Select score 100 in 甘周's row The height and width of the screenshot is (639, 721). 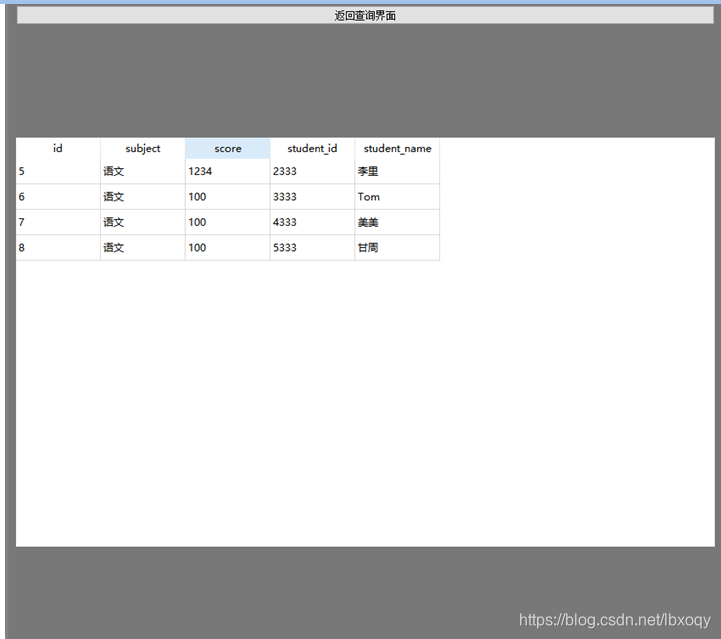click(x=228, y=248)
